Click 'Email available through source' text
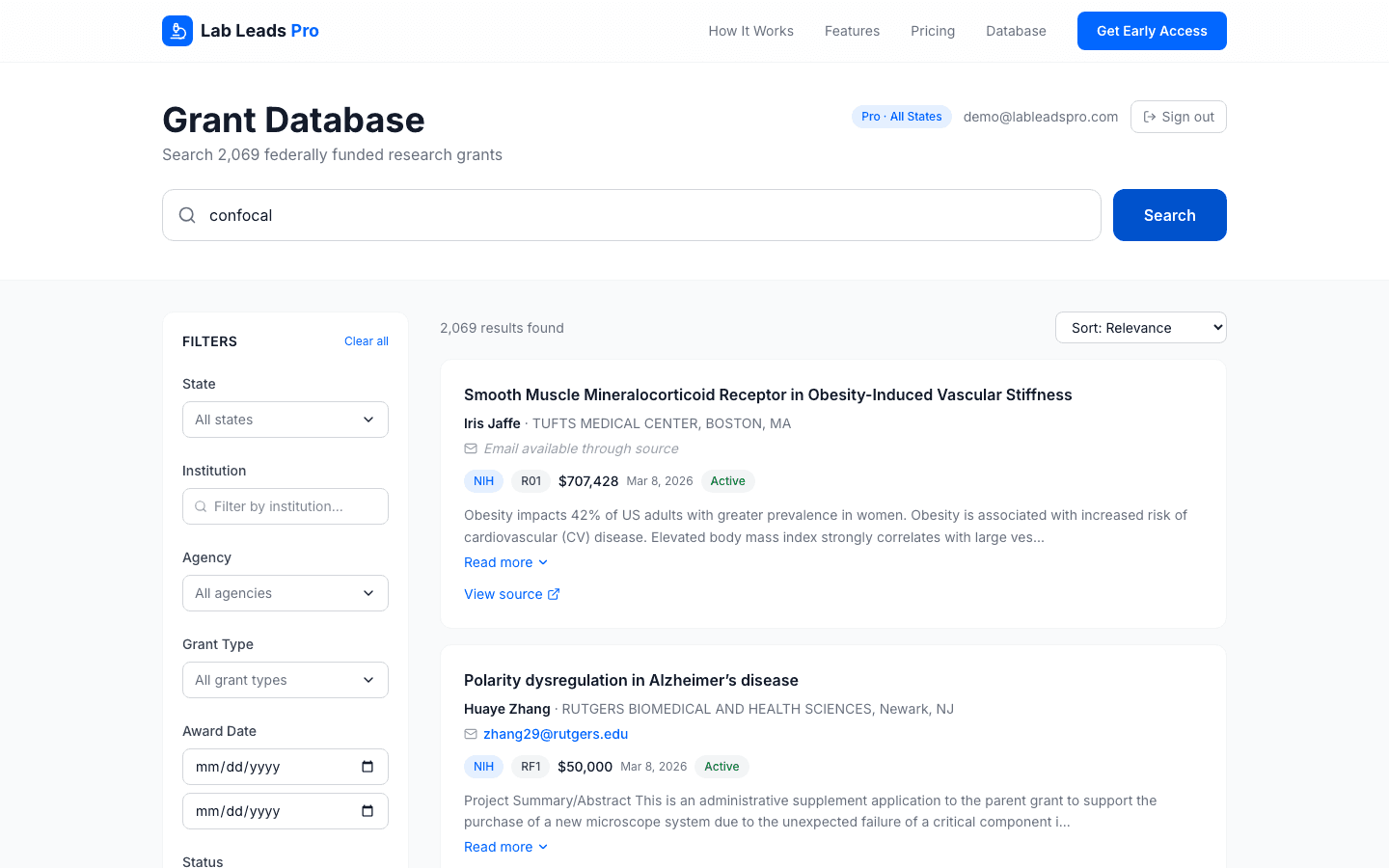The height and width of the screenshot is (868, 1389). tap(581, 448)
